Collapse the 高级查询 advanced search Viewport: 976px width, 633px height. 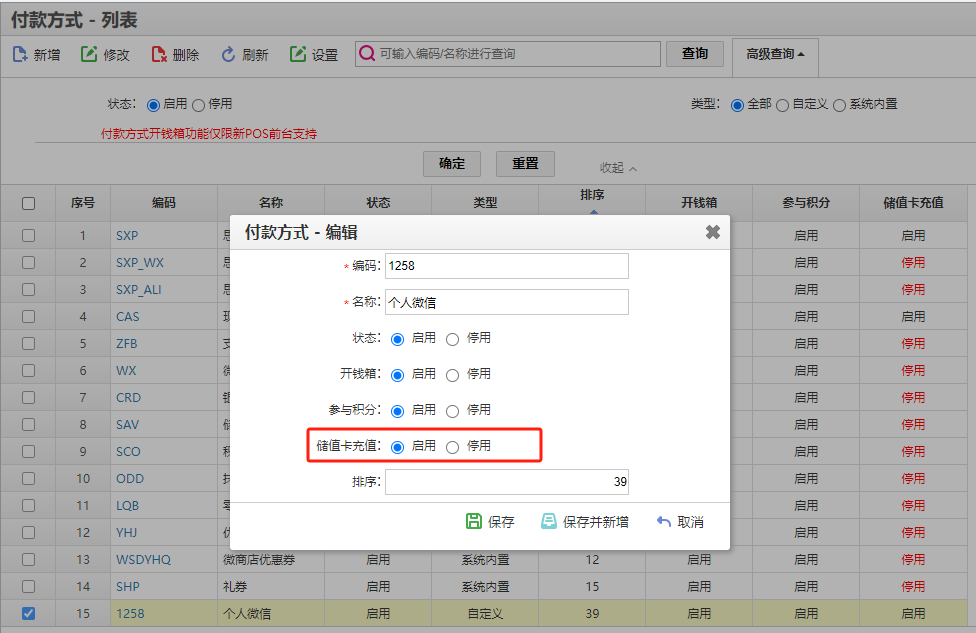click(x=775, y=54)
